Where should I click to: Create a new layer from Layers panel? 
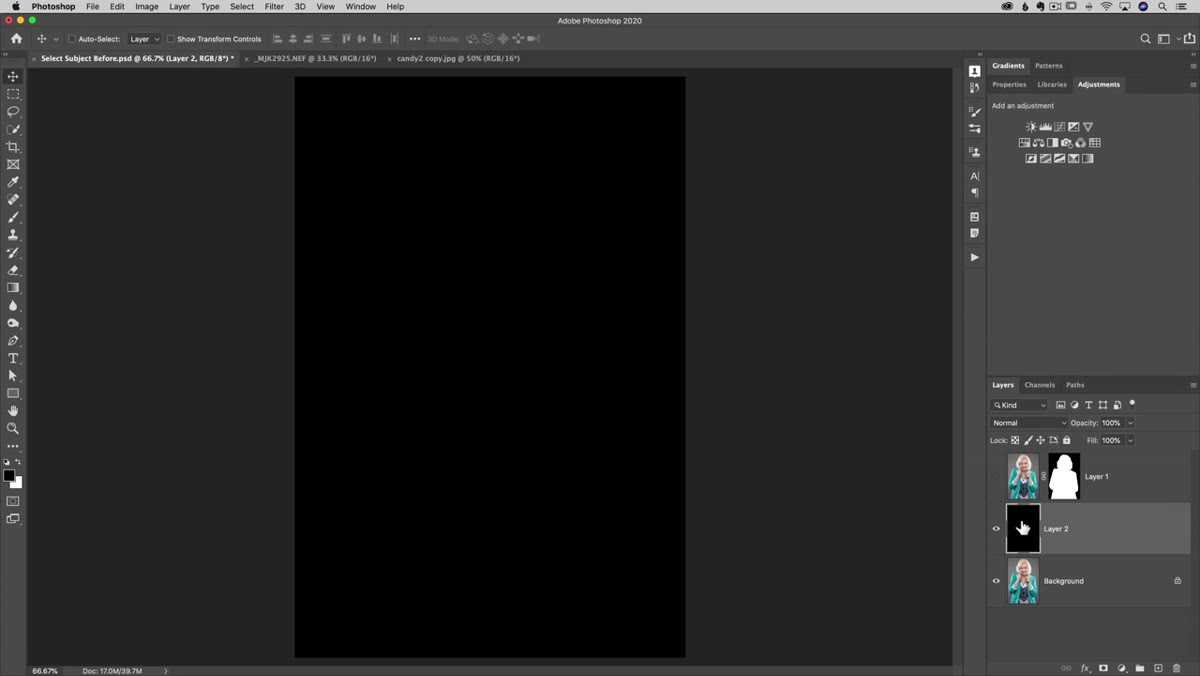(x=1158, y=668)
